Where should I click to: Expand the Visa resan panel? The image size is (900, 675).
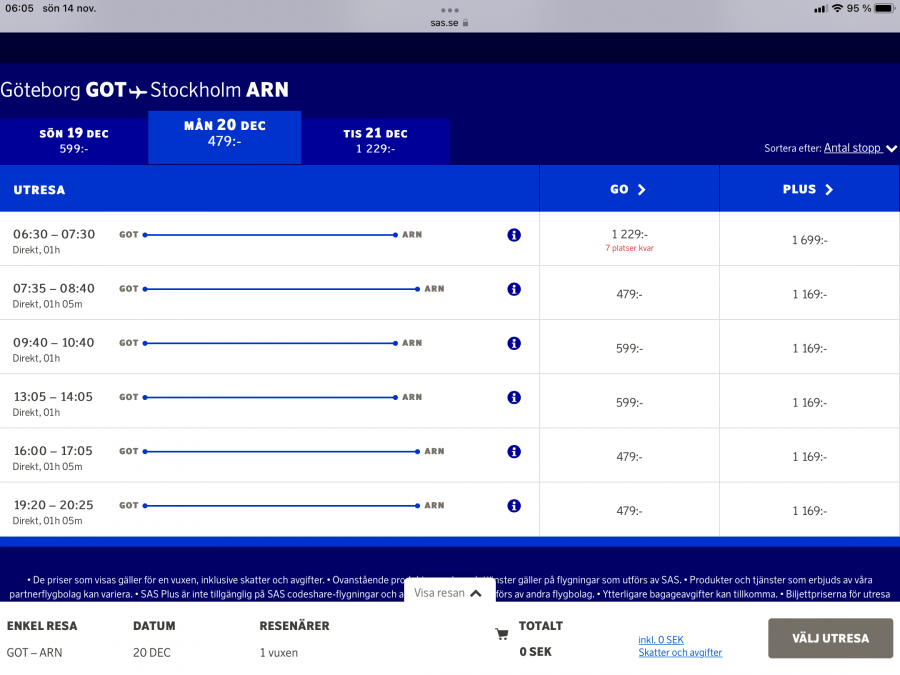point(449,593)
